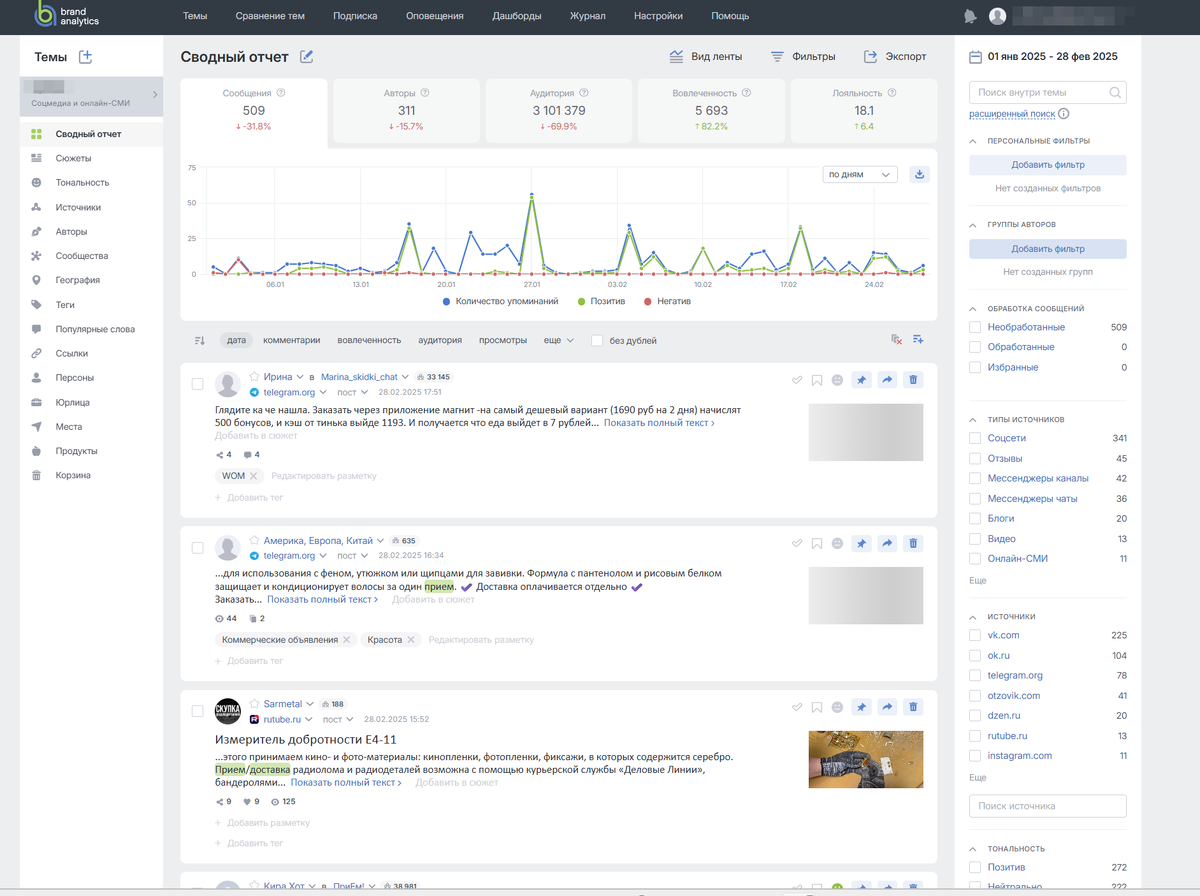The height and width of the screenshot is (896, 1200).
Task: Open the date range calendar icon
Action: click(975, 57)
